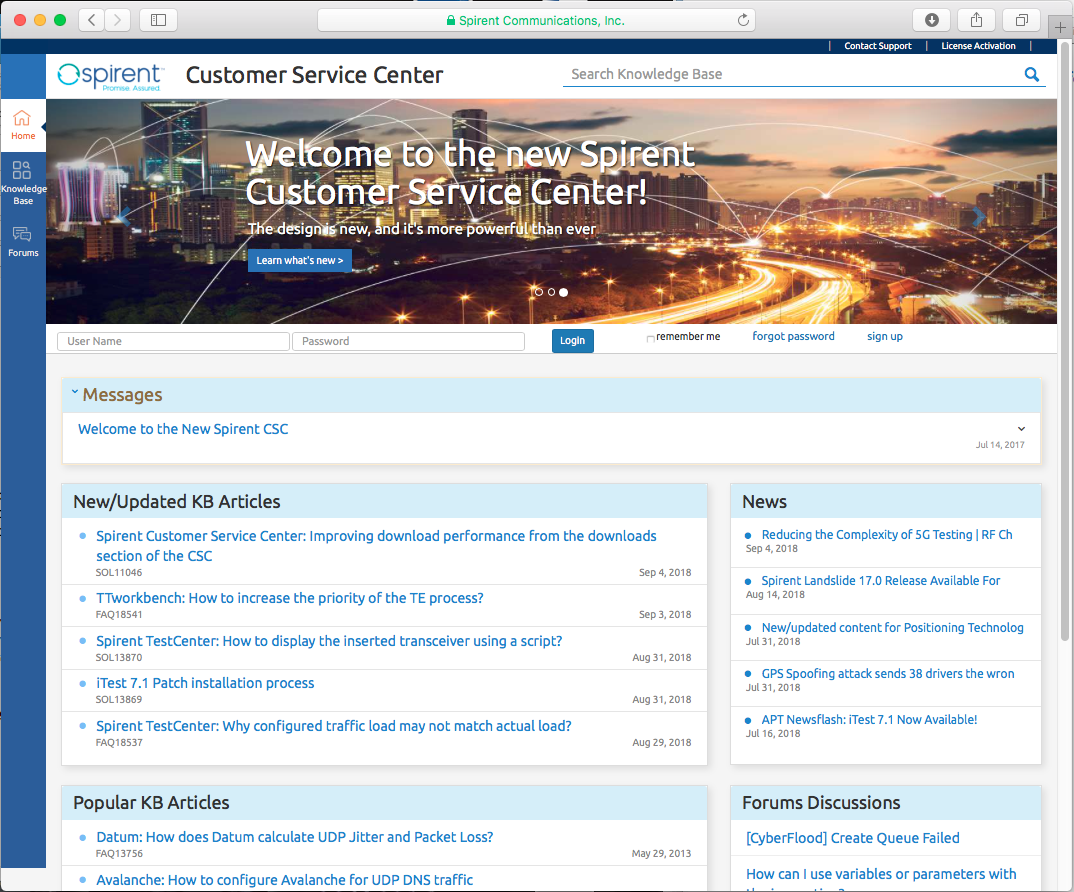Click the Safari address bar
Viewport: 1074px width, 892px height.
click(x=536, y=20)
